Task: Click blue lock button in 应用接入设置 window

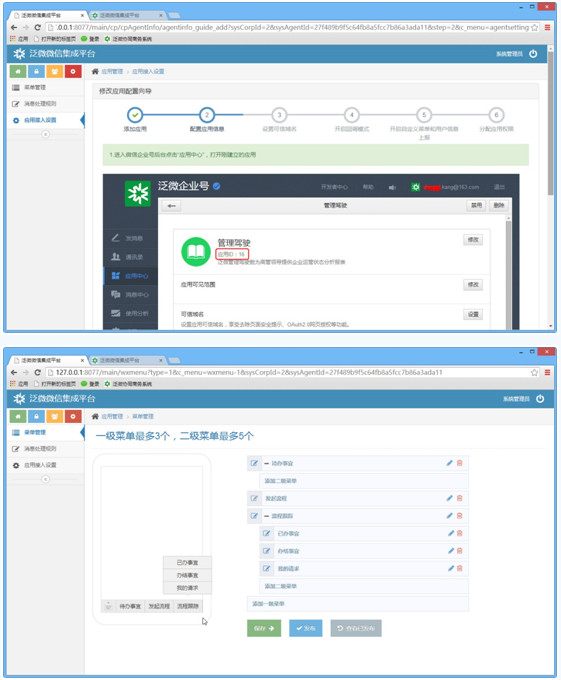Action: tap(36, 71)
